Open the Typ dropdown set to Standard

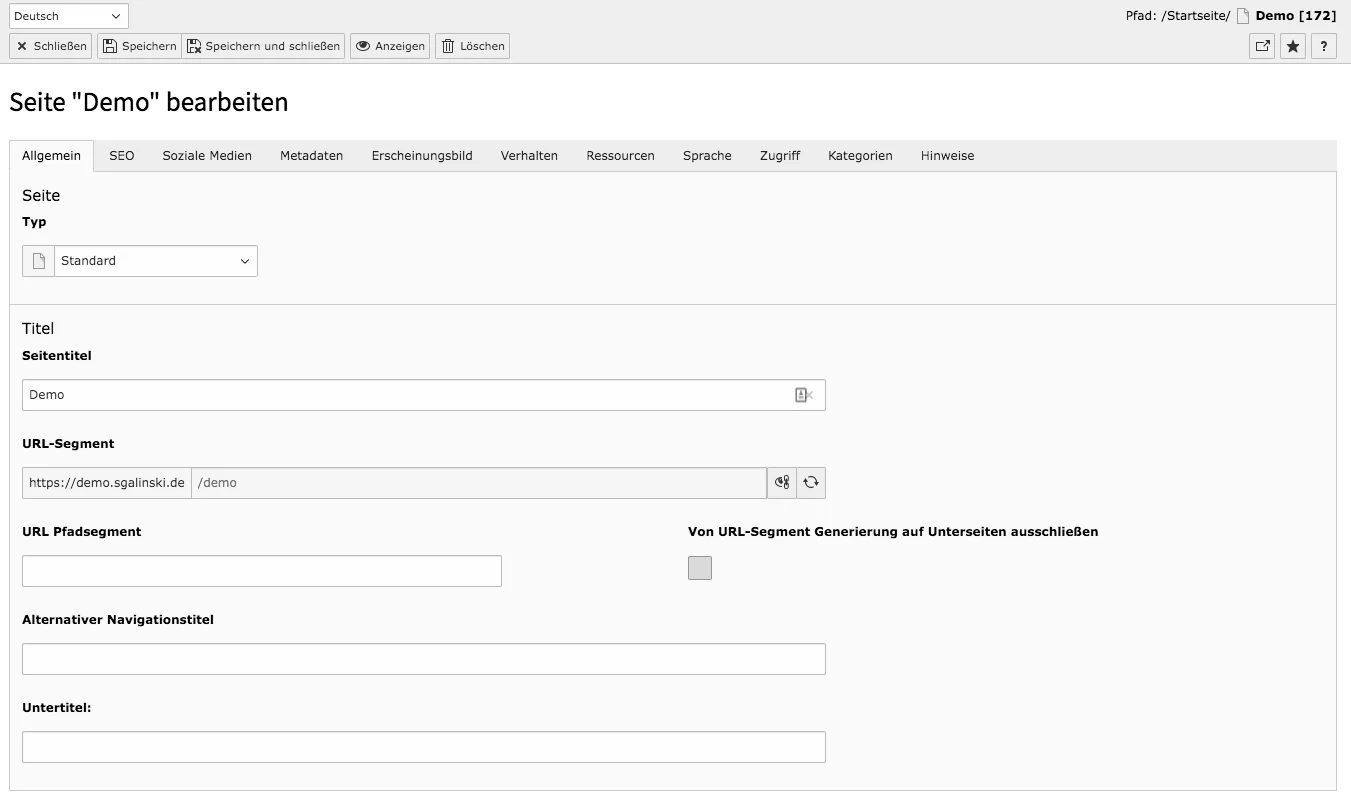pos(155,260)
